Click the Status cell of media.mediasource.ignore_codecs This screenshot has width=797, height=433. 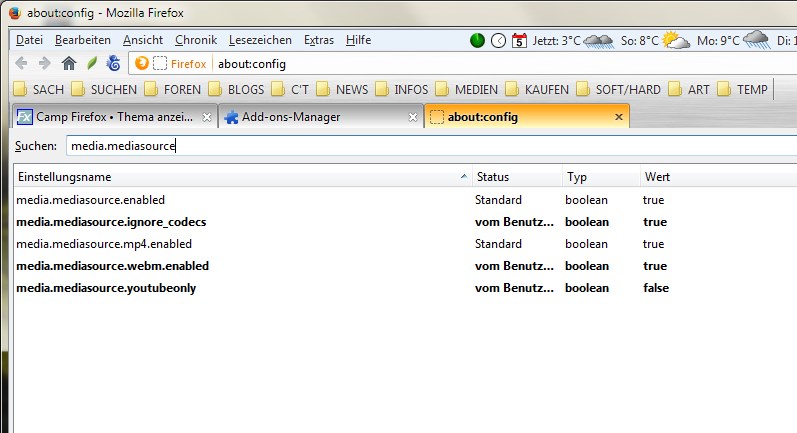click(x=514, y=222)
